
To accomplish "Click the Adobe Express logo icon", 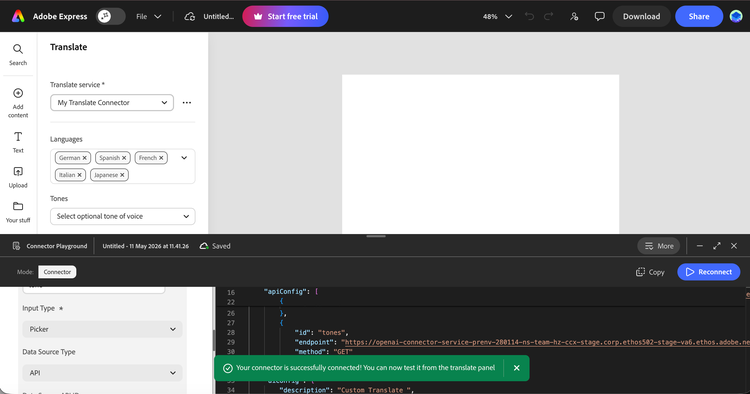I will (18, 16).
